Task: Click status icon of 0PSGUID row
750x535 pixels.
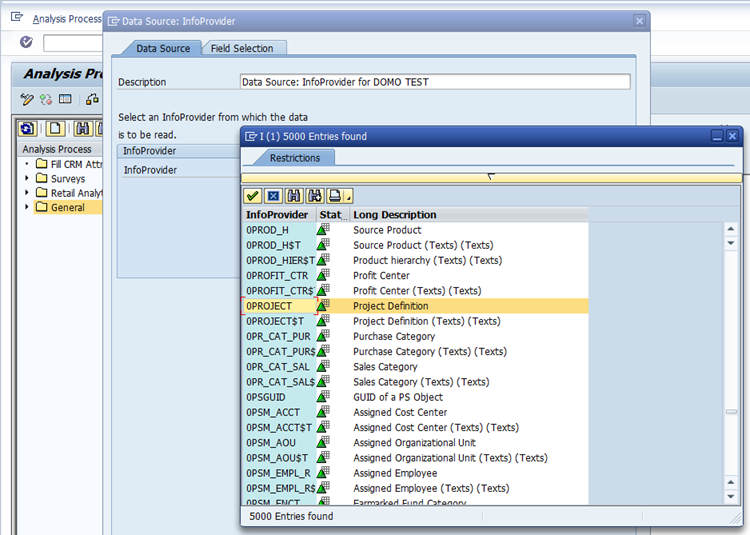Action: tap(323, 397)
